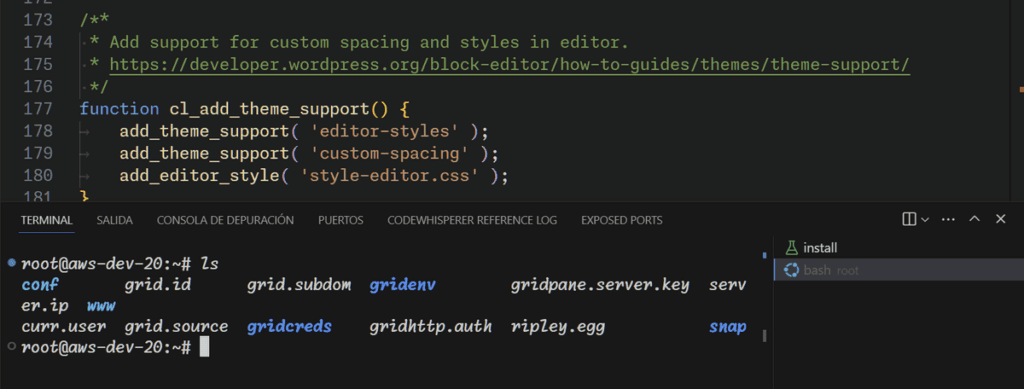This screenshot has height=389, width=1024.
Task: Click the 'custom-spacing' string
Action: pos(389,153)
